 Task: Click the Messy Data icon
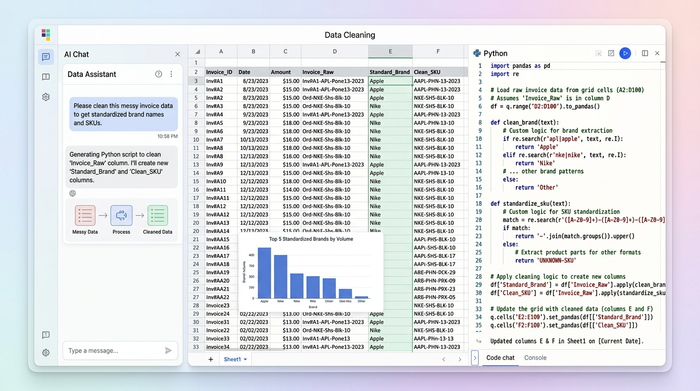pos(85,216)
